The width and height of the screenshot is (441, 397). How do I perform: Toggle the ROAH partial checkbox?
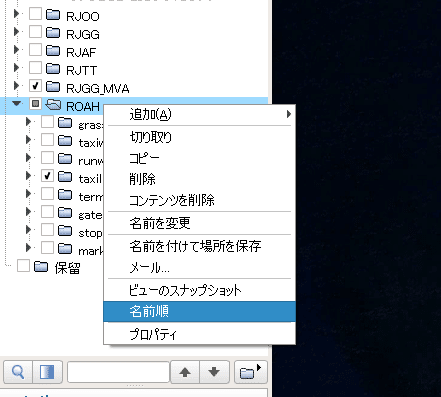pos(35,104)
